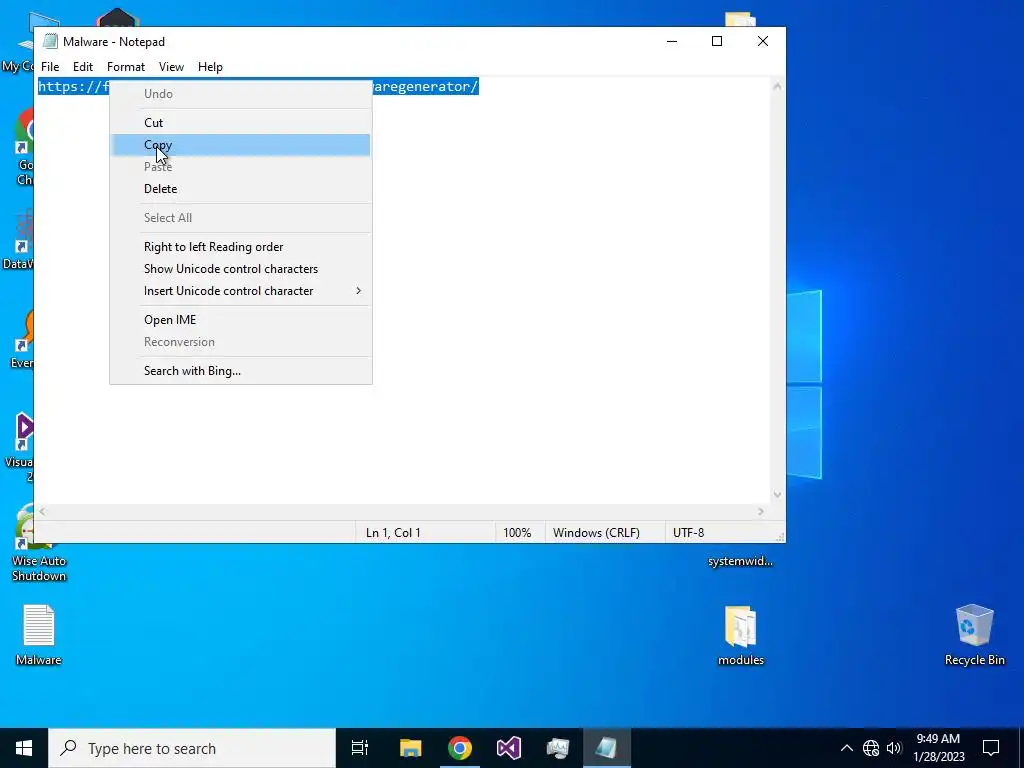Select Delete from the context menu
The width and height of the screenshot is (1024, 768).
240,189
